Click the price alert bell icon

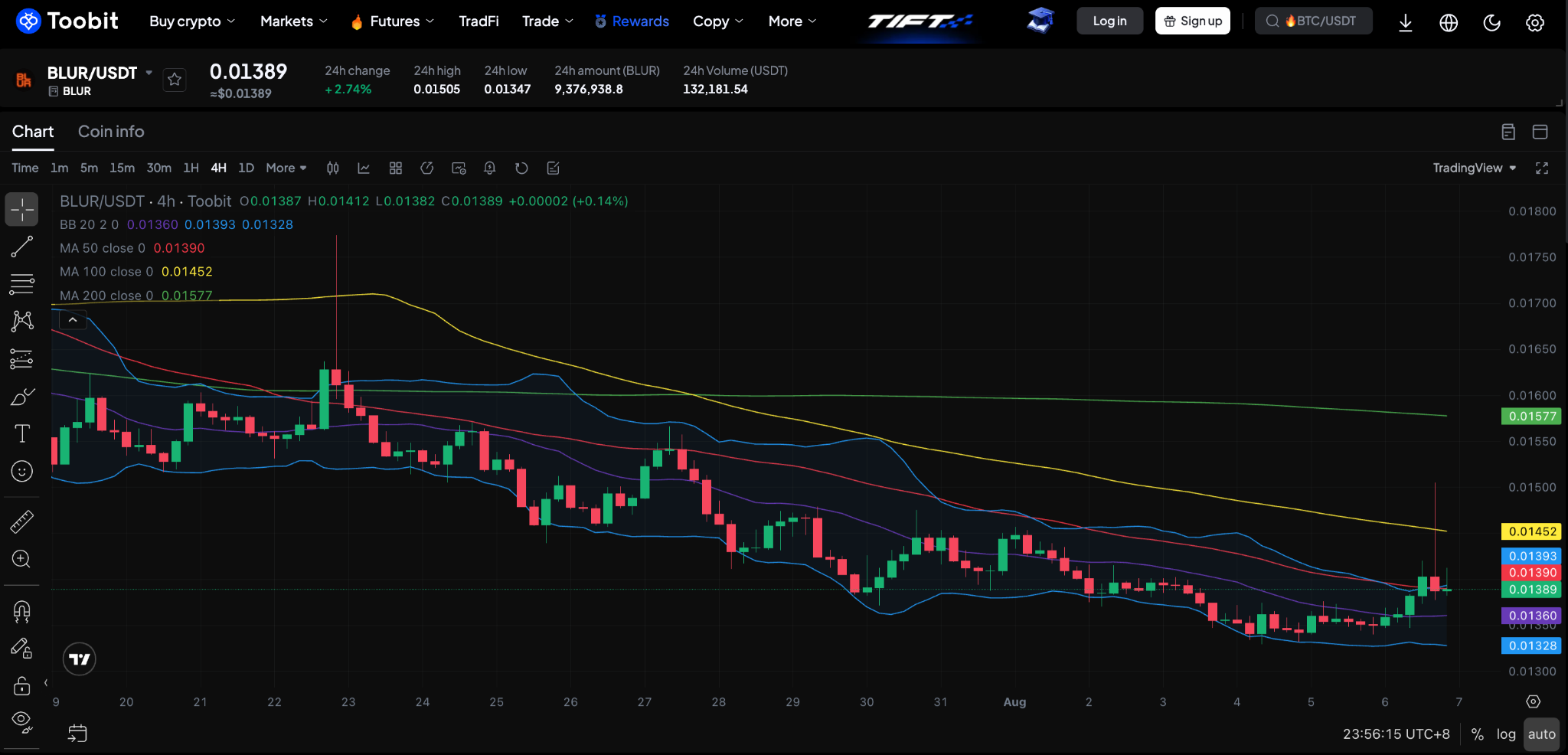pos(490,168)
